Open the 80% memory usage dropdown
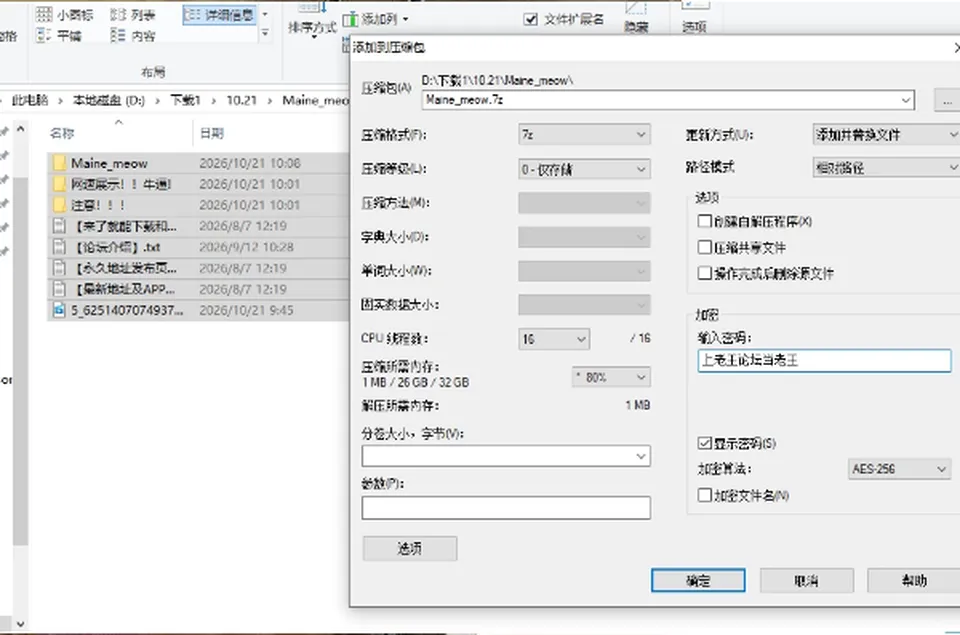Viewport: 960px width, 635px height. click(x=610, y=377)
